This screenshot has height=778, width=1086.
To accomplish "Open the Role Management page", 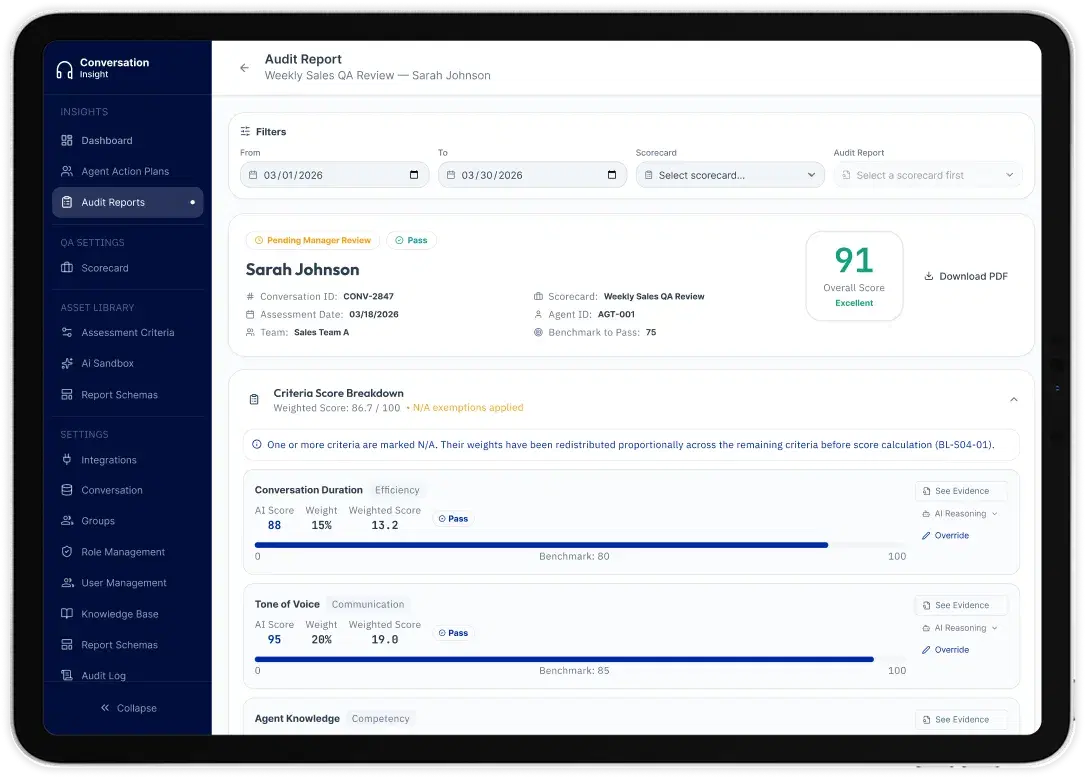I will tap(127, 551).
